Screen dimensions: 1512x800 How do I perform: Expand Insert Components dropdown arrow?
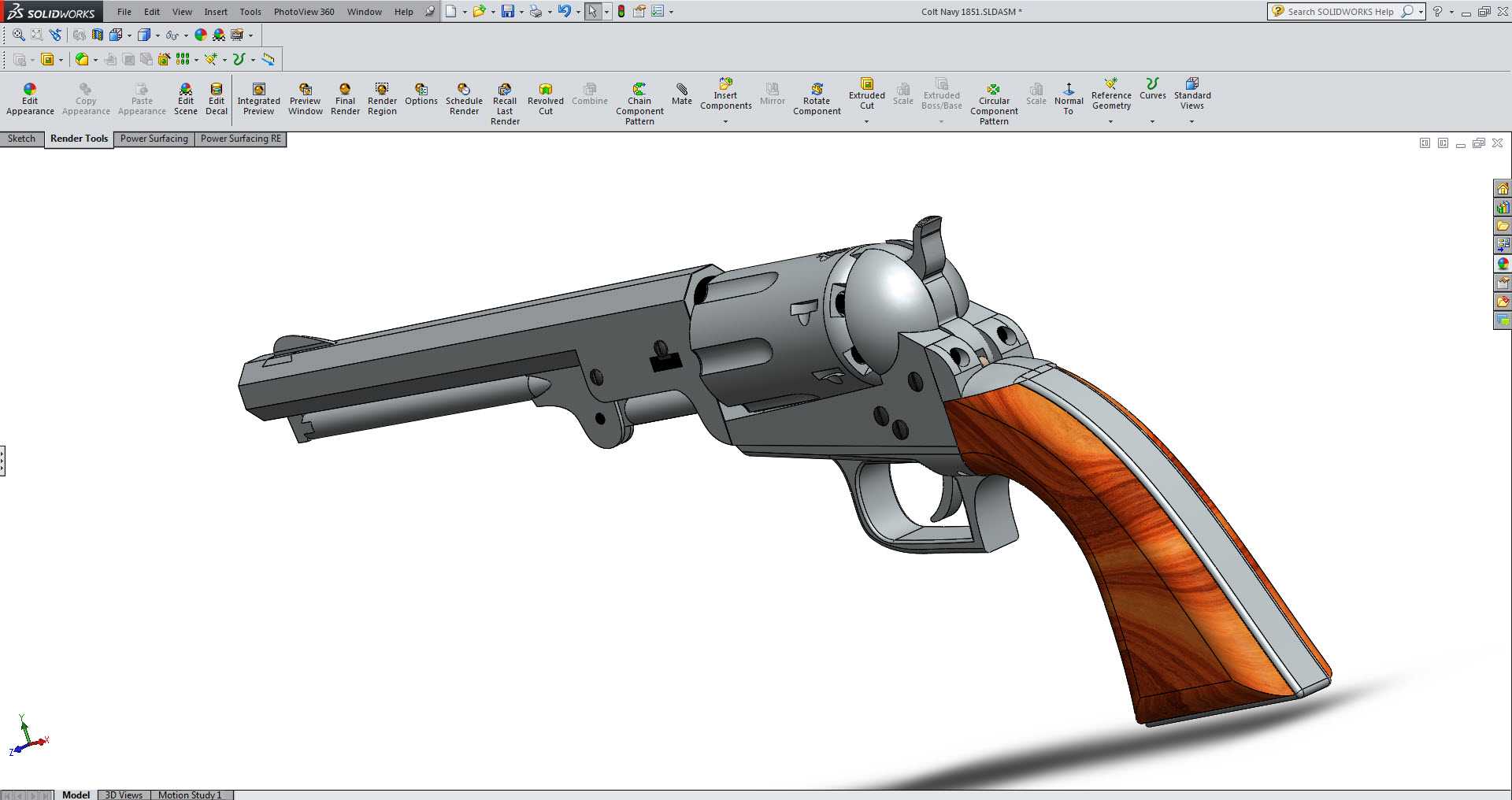[725, 121]
